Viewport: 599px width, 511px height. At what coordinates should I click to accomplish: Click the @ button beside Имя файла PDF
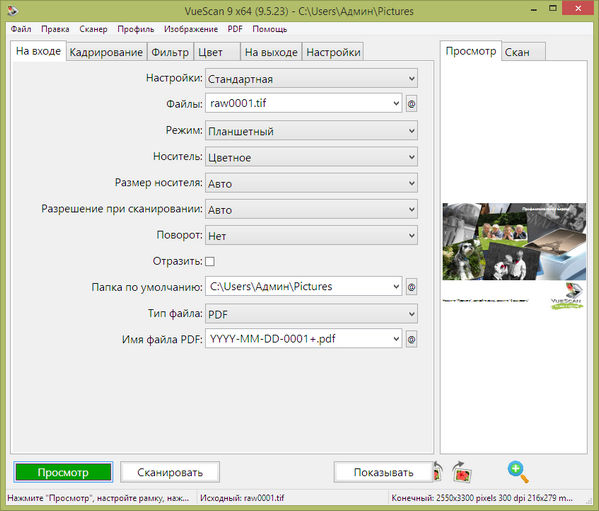(411, 339)
